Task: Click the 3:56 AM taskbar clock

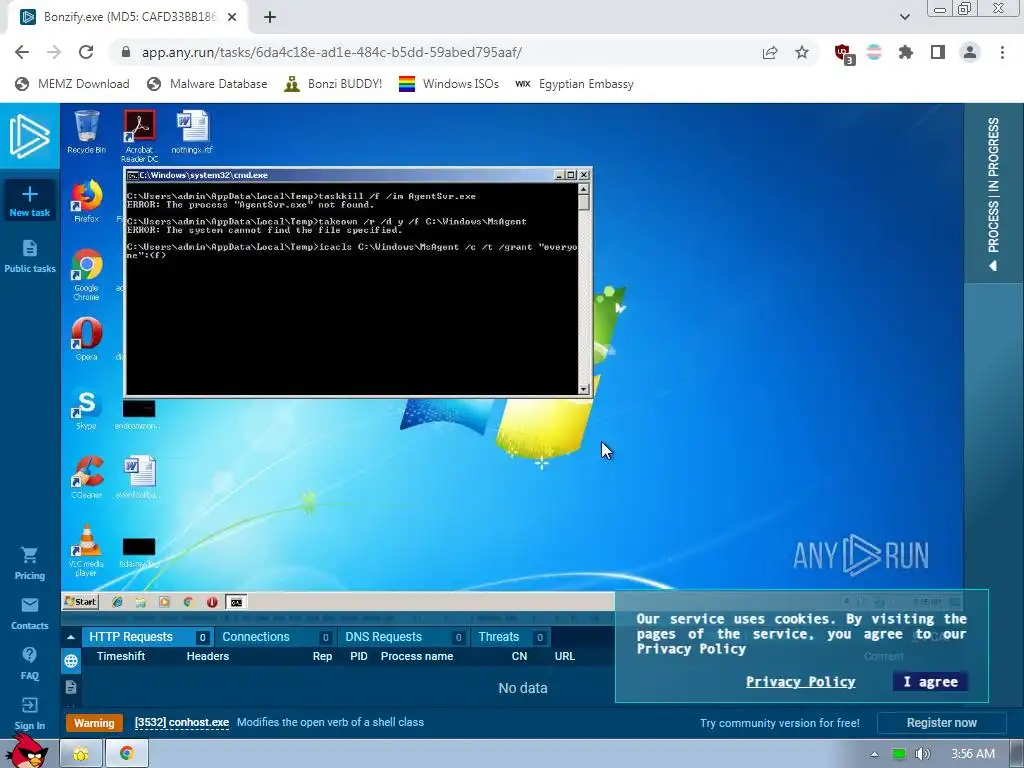Action: 972,754
